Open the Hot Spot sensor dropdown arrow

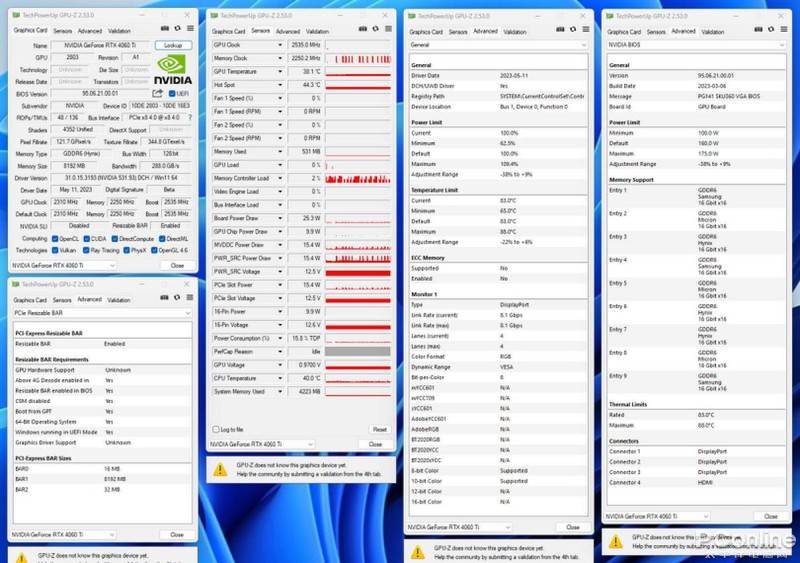click(x=280, y=85)
